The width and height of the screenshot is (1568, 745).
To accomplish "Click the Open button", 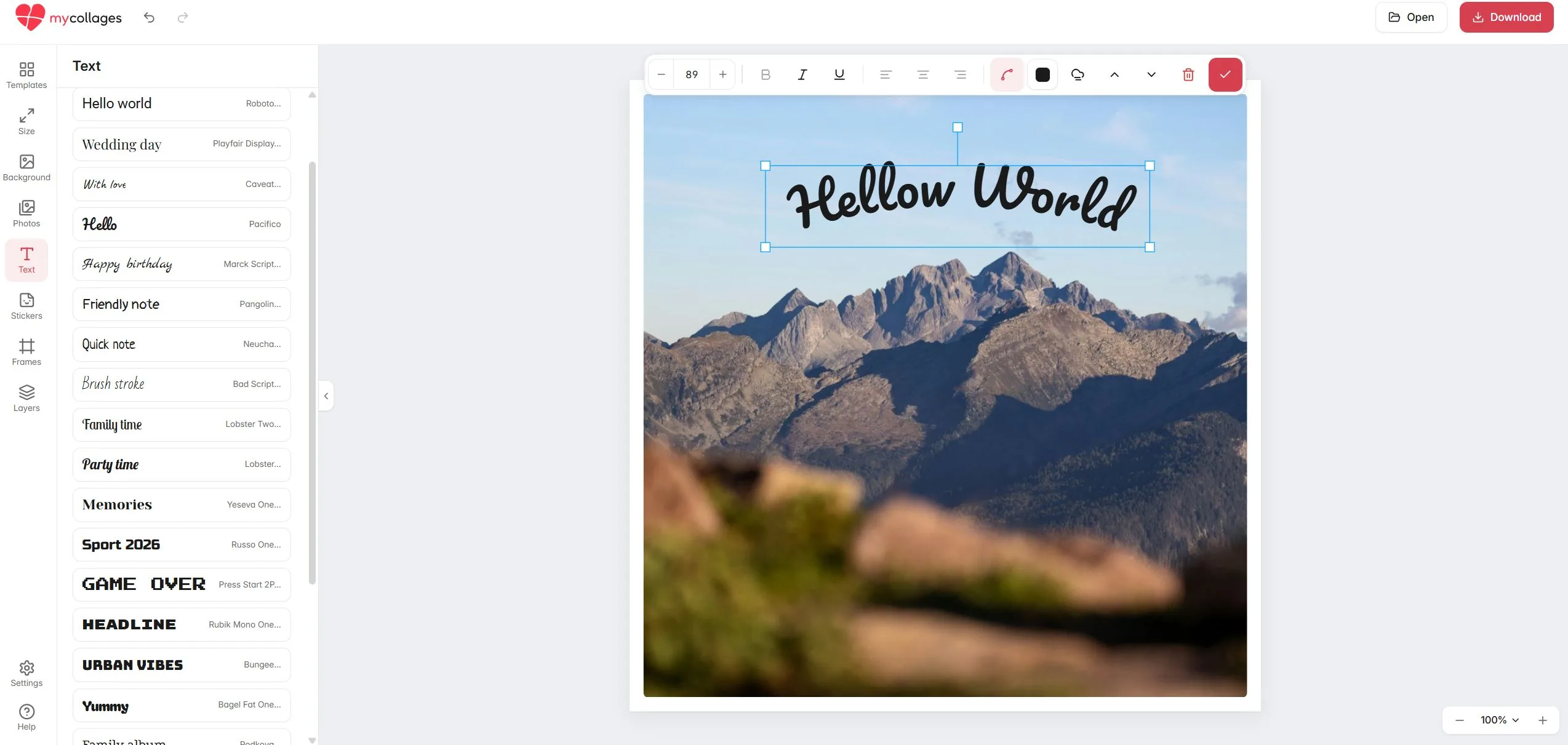I will [1411, 17].
